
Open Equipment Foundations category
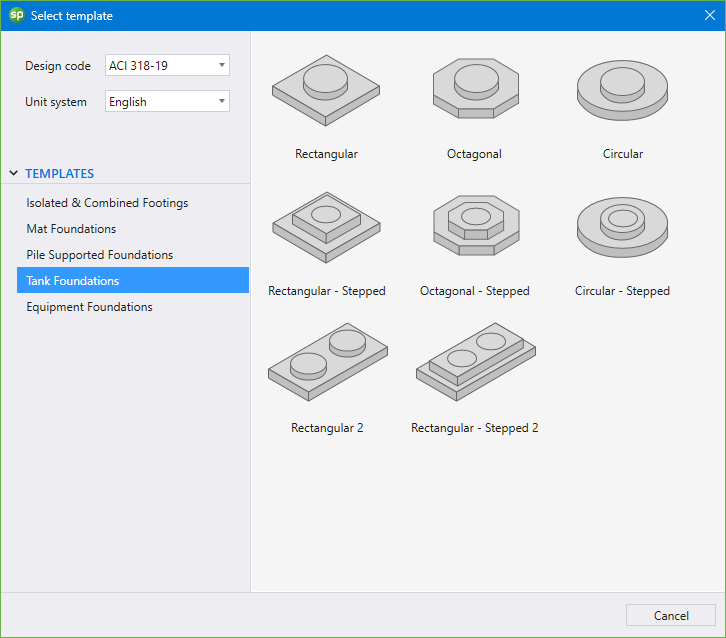point(89,307)
